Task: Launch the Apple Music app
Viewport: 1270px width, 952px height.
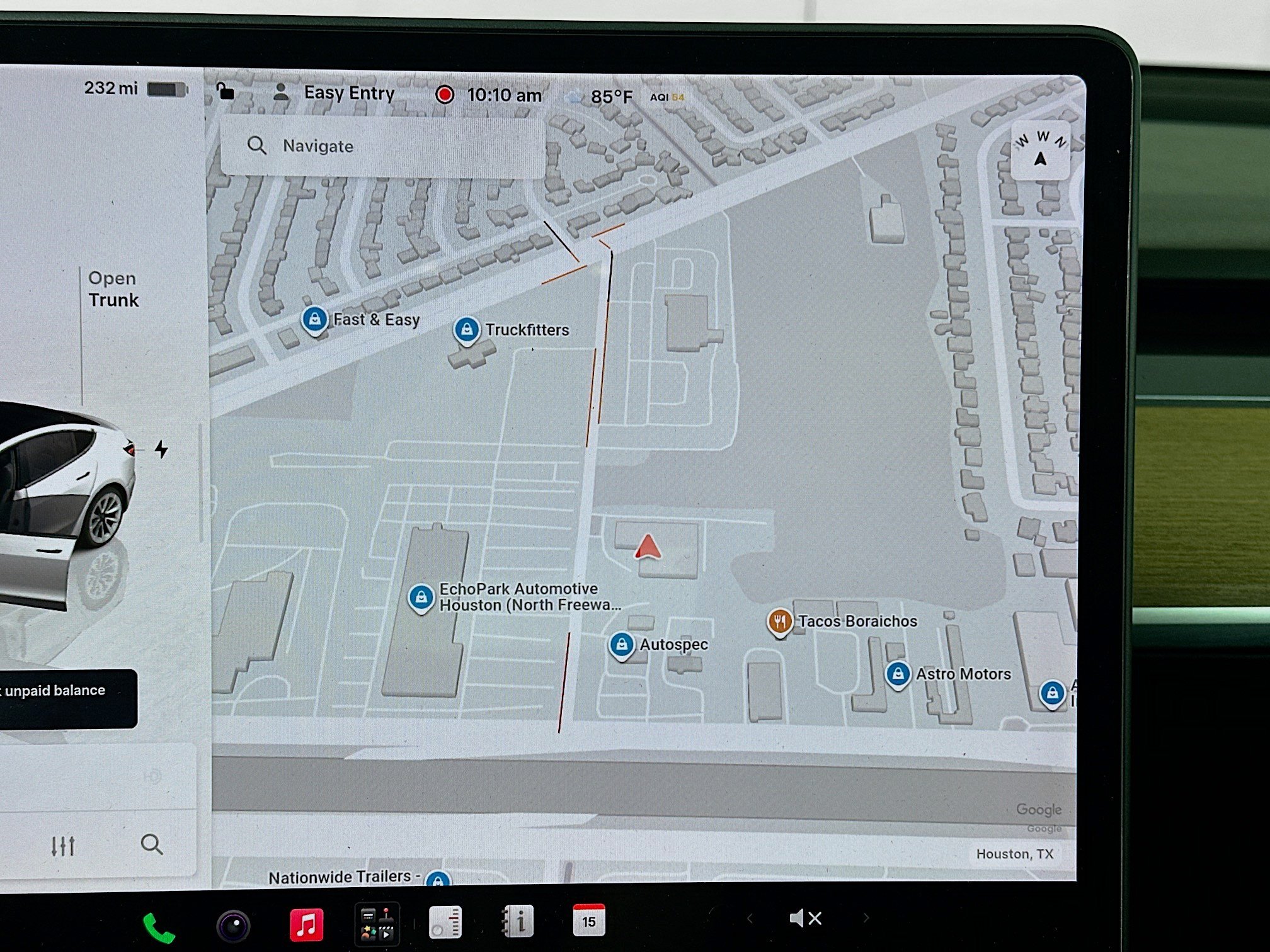Action: coord(306,925)
